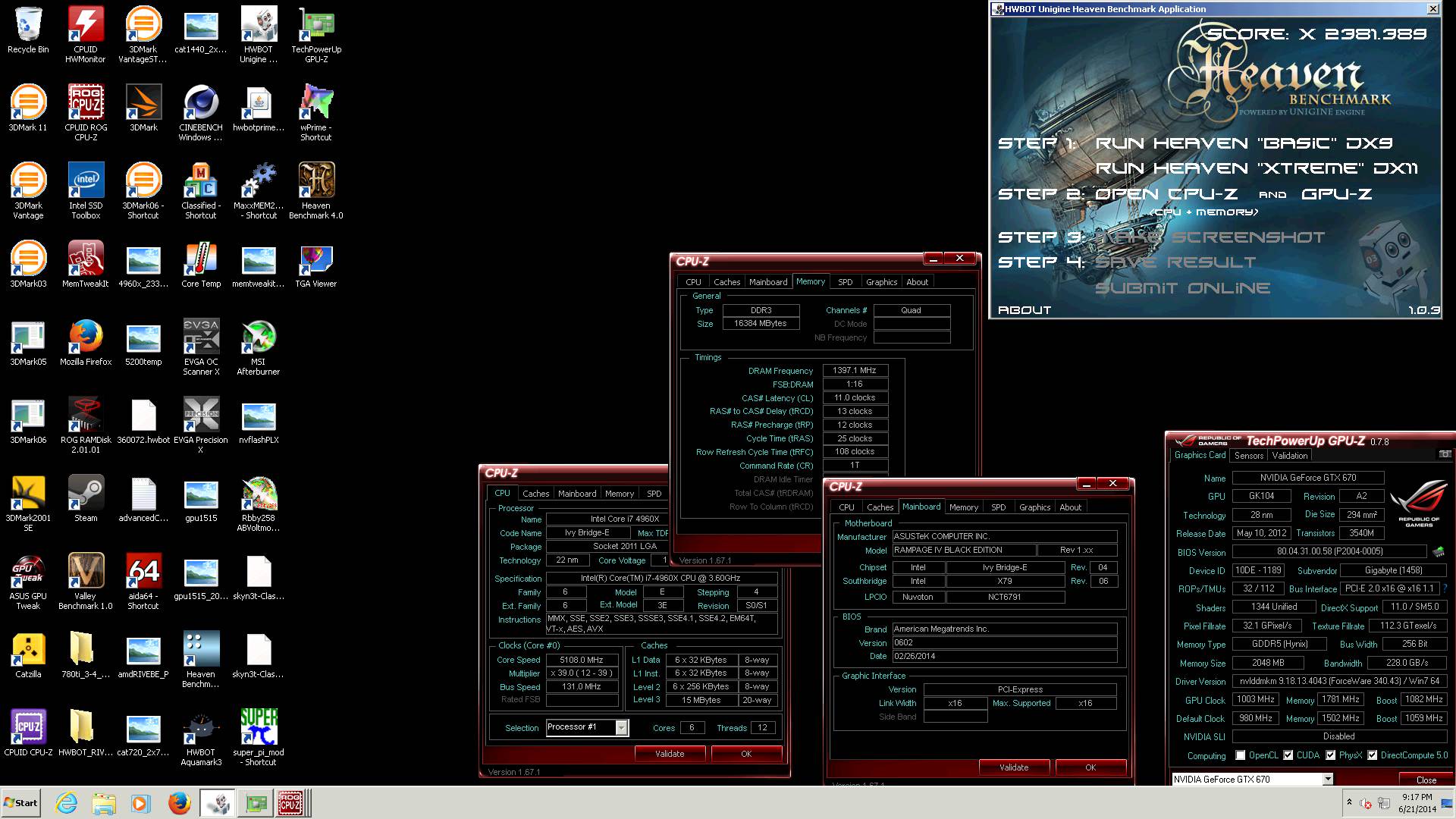
Task: Open TGA Viewer desktop icon
Action: pos(316,264)
